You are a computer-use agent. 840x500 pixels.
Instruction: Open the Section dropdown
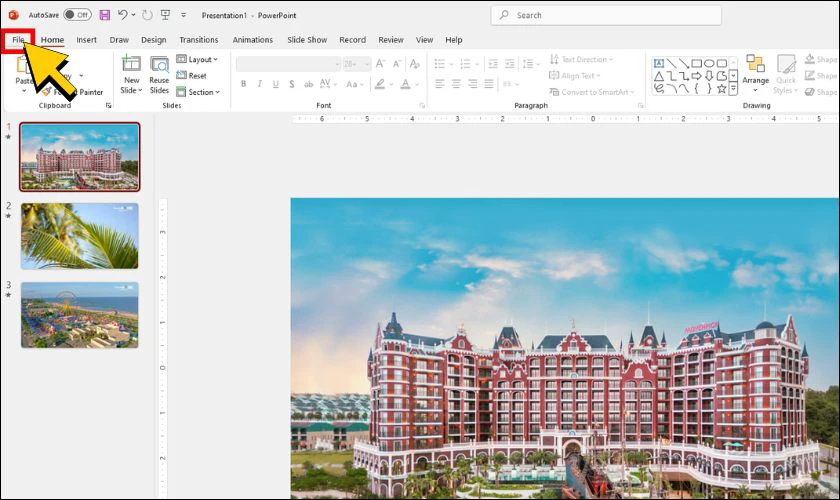click(x=198, y=92)
